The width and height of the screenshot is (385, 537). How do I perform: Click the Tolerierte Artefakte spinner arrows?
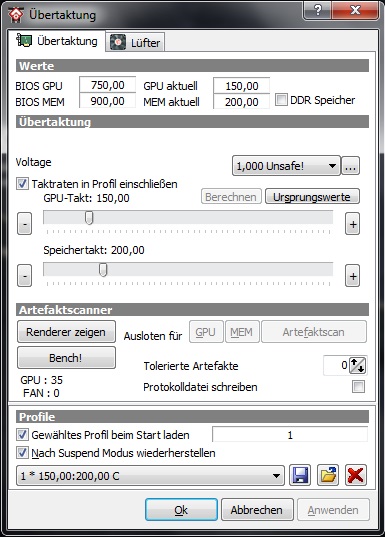(x=358, y=365)
